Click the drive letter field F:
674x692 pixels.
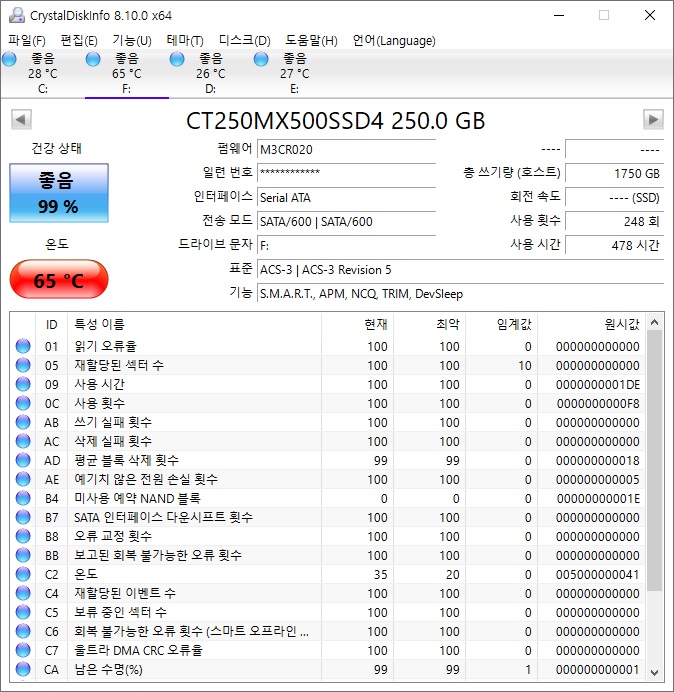click(346, 245)
